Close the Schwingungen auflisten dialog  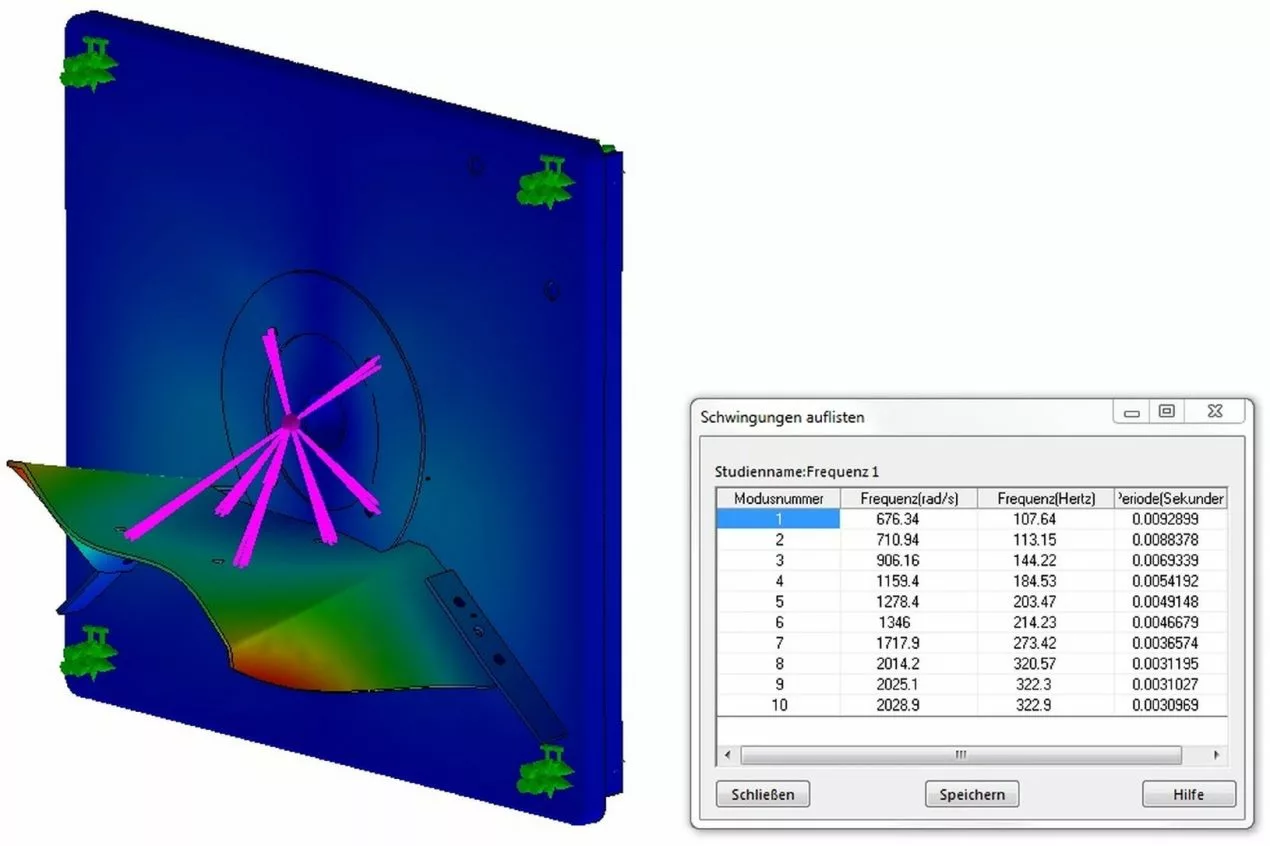(x=1214, y=411)
